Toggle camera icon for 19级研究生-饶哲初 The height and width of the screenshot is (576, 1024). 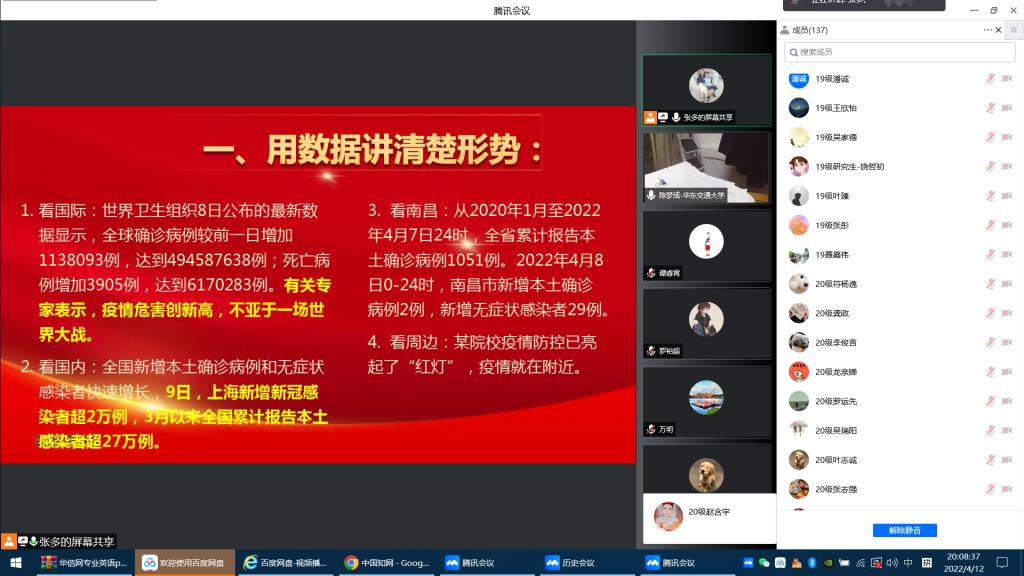click(1006, 167)
